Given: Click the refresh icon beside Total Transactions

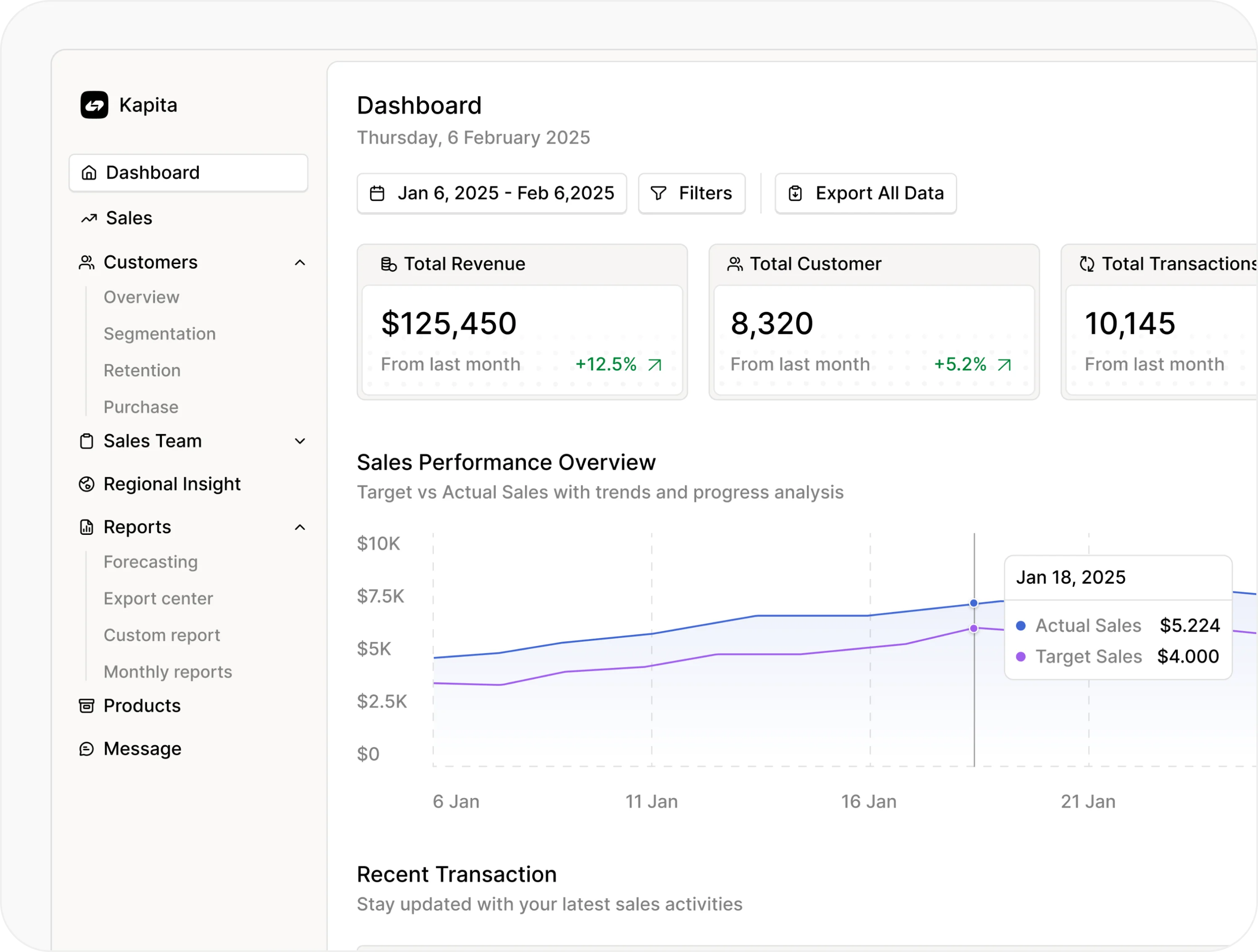Looking at the screenshot, I should pyautogui.click(x=1087, y=264).
